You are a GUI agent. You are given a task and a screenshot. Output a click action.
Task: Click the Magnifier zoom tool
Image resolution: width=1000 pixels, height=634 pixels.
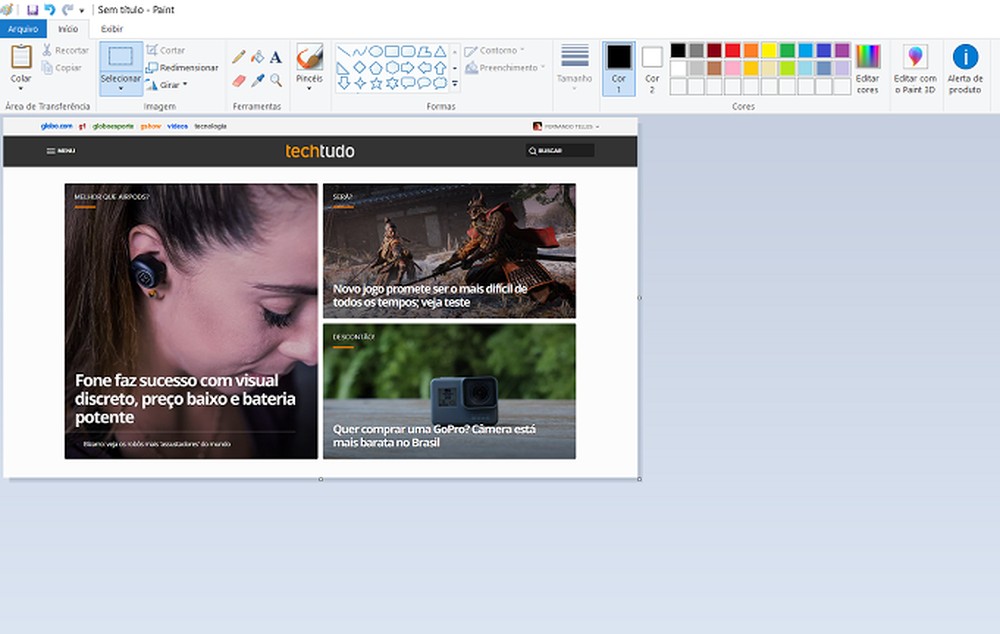click(275, 80)
